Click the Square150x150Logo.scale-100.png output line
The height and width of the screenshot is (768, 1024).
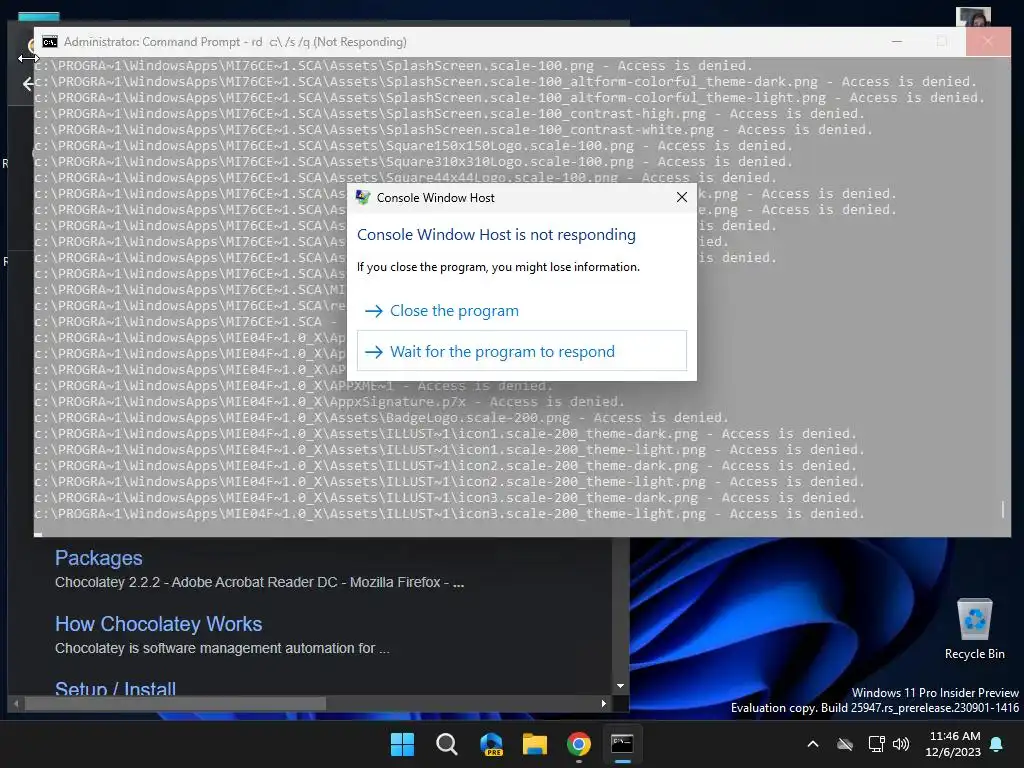413,146
